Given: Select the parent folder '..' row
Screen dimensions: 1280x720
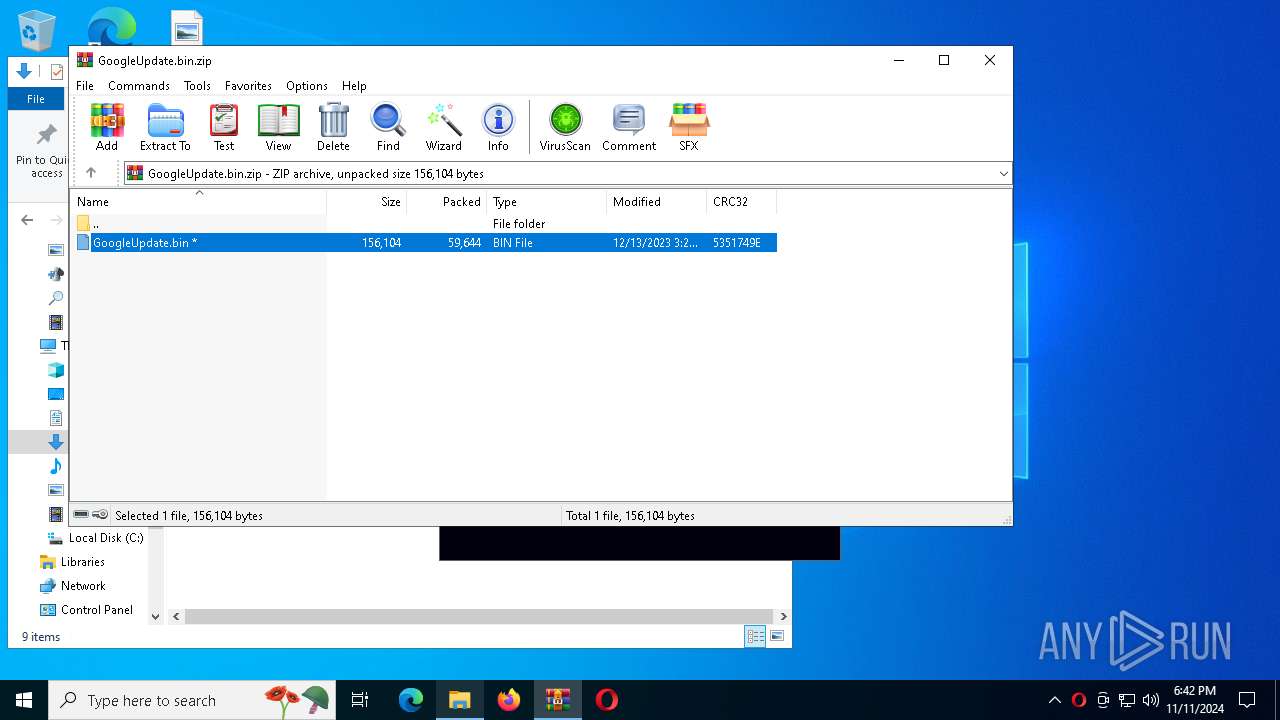Looking at the screenshot, I should pos(425,224).
